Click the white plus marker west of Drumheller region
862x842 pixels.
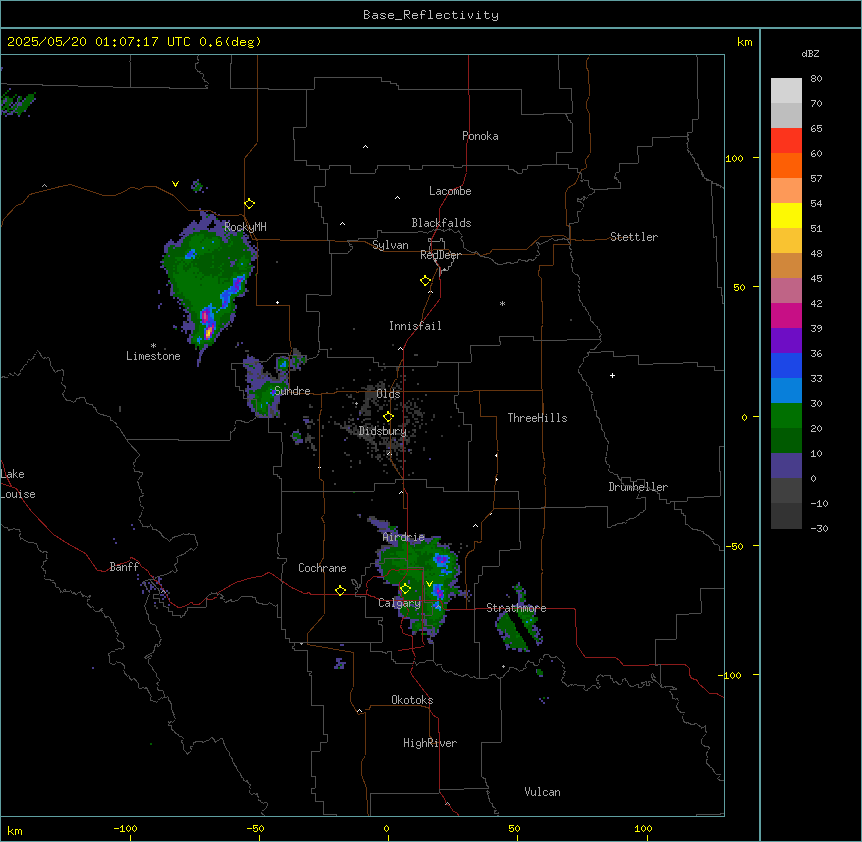click(612, 375)
